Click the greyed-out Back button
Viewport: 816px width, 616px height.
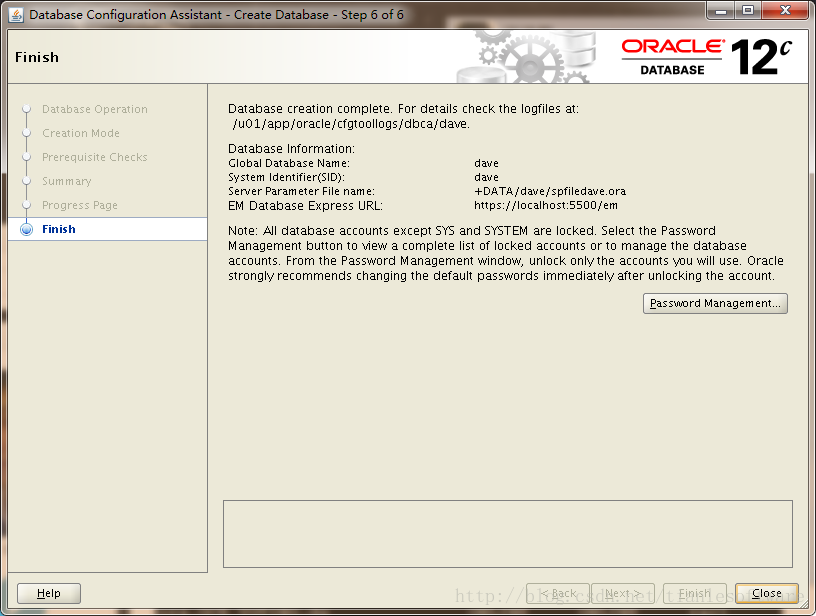[x=558, y=593]
